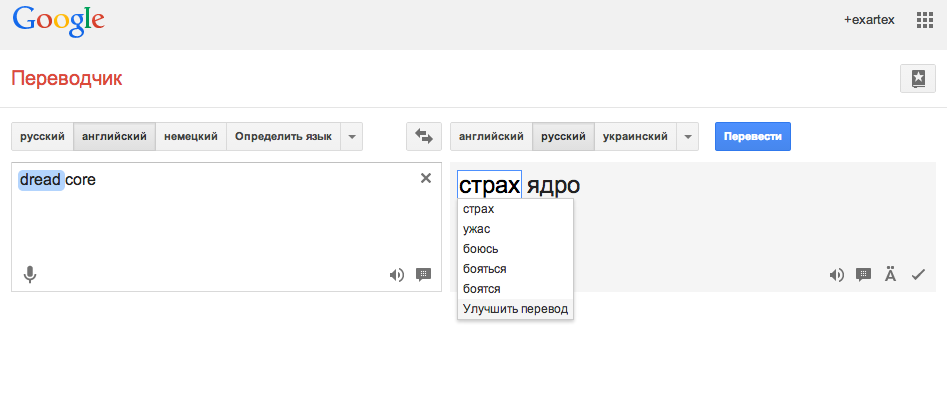The image size is (947, 394).
Task: Click the Google logo
Action: click(x=59, y=22)
